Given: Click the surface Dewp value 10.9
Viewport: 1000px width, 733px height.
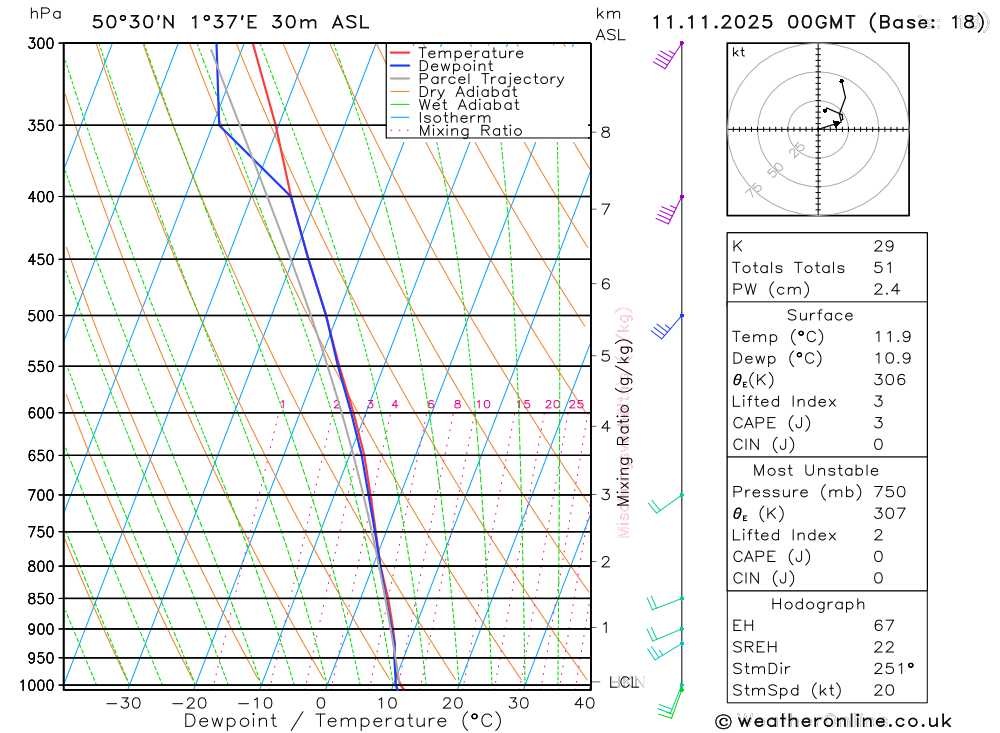Looking at the screenshot, I should click(893, 359).
